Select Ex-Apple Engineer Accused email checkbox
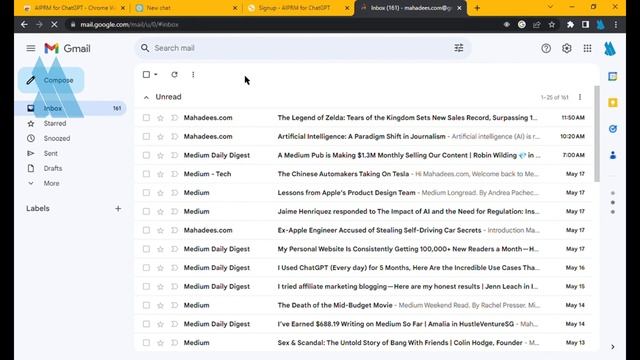 146,230
